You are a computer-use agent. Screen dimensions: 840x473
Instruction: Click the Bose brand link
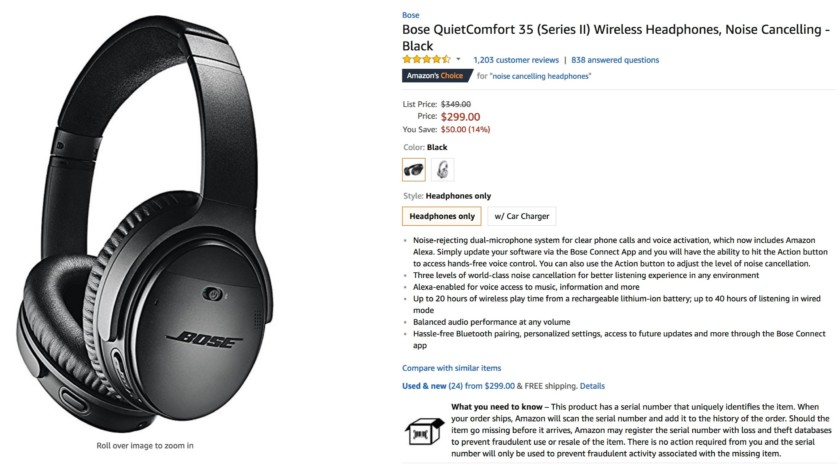pyautogui.click(x=410, y=14)
